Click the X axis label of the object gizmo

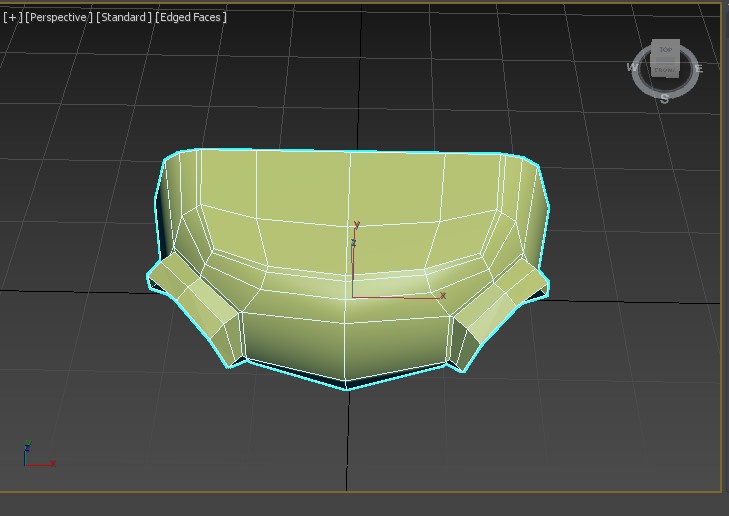(443, 295)
